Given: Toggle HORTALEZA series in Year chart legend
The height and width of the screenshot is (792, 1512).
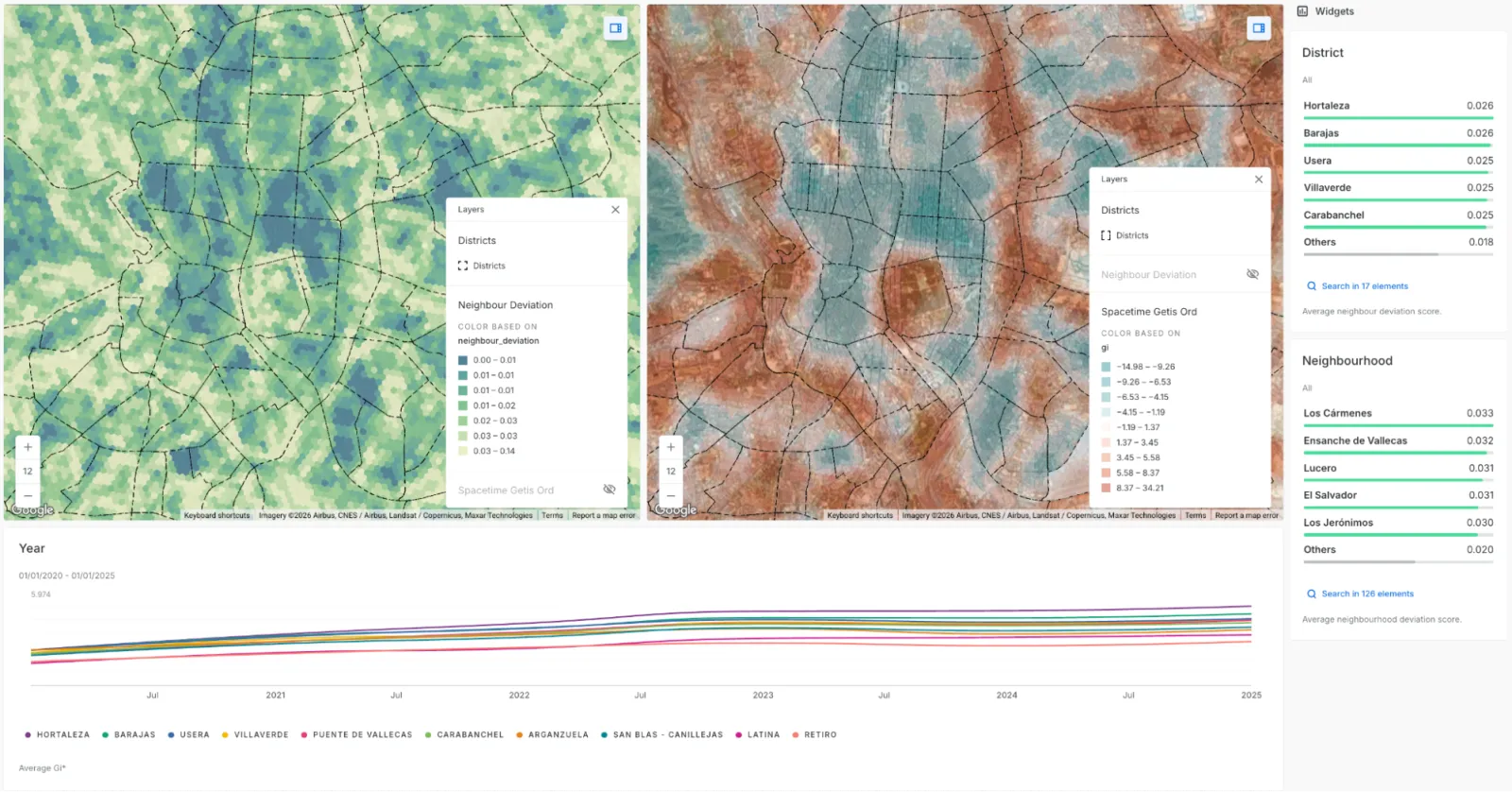Looking at the screenshot, I should (x=58, y=734).
